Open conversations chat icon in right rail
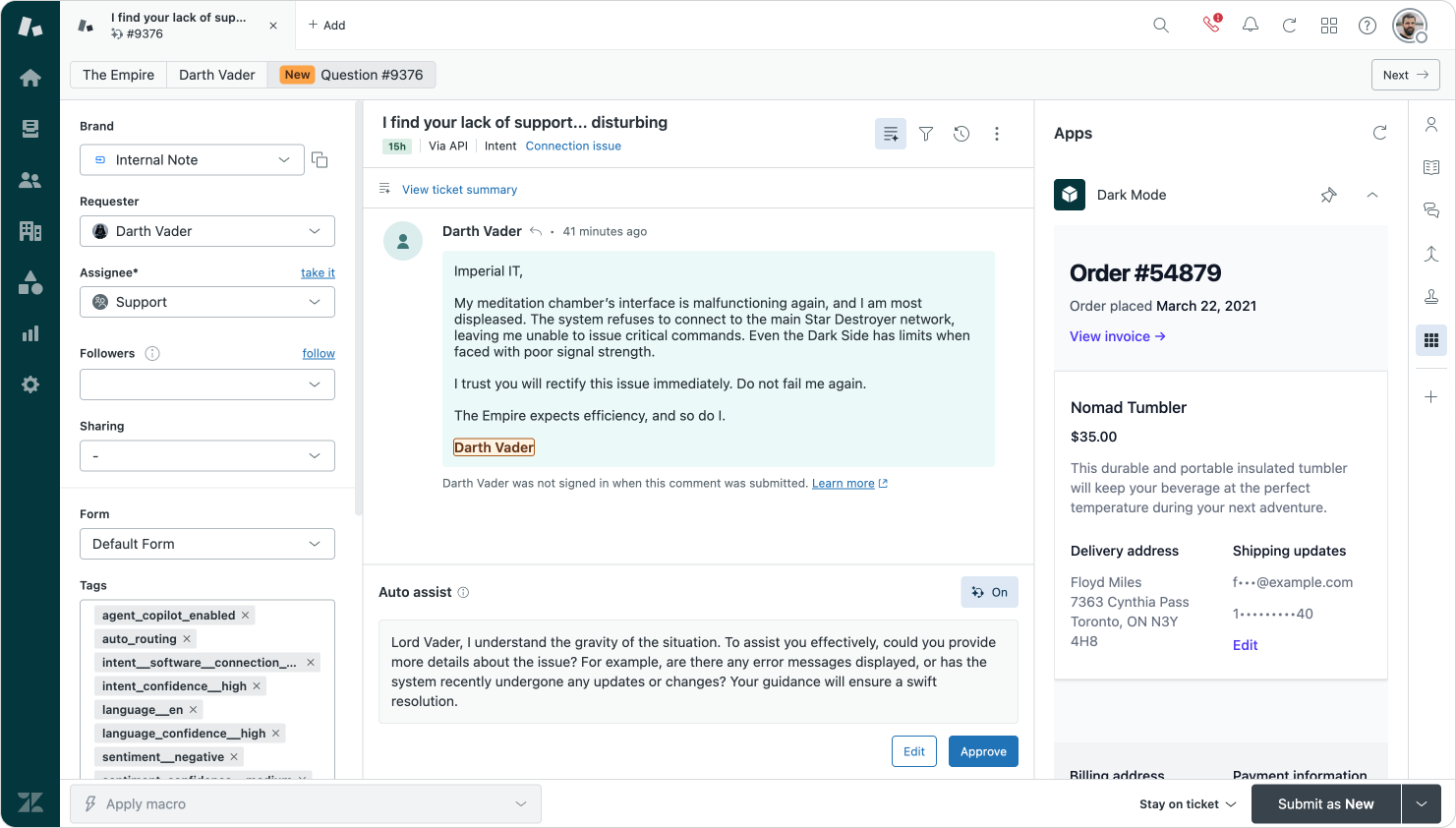Image resolution: width=1456 pixels, height=828 pixels. pyautogui.click(x=1431, y=210)
